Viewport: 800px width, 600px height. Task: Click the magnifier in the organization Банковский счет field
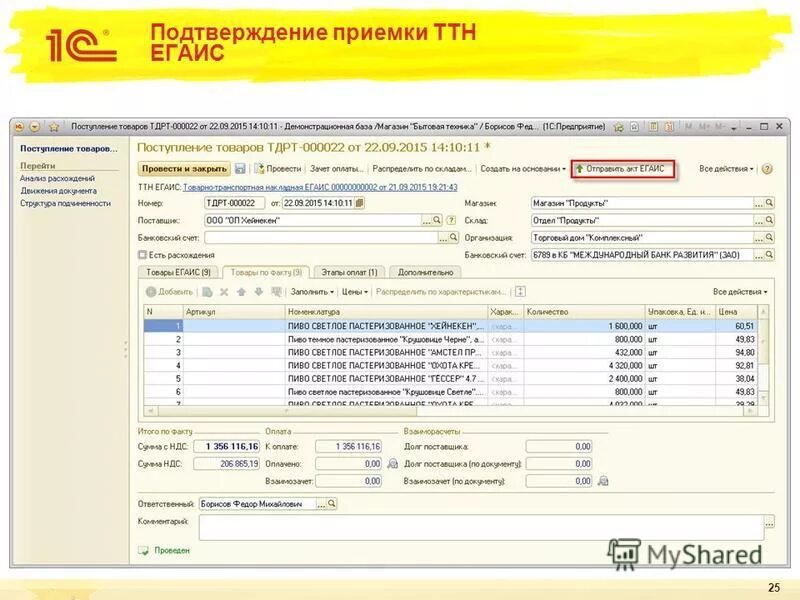pyautogui.click(x=769, y=255)
